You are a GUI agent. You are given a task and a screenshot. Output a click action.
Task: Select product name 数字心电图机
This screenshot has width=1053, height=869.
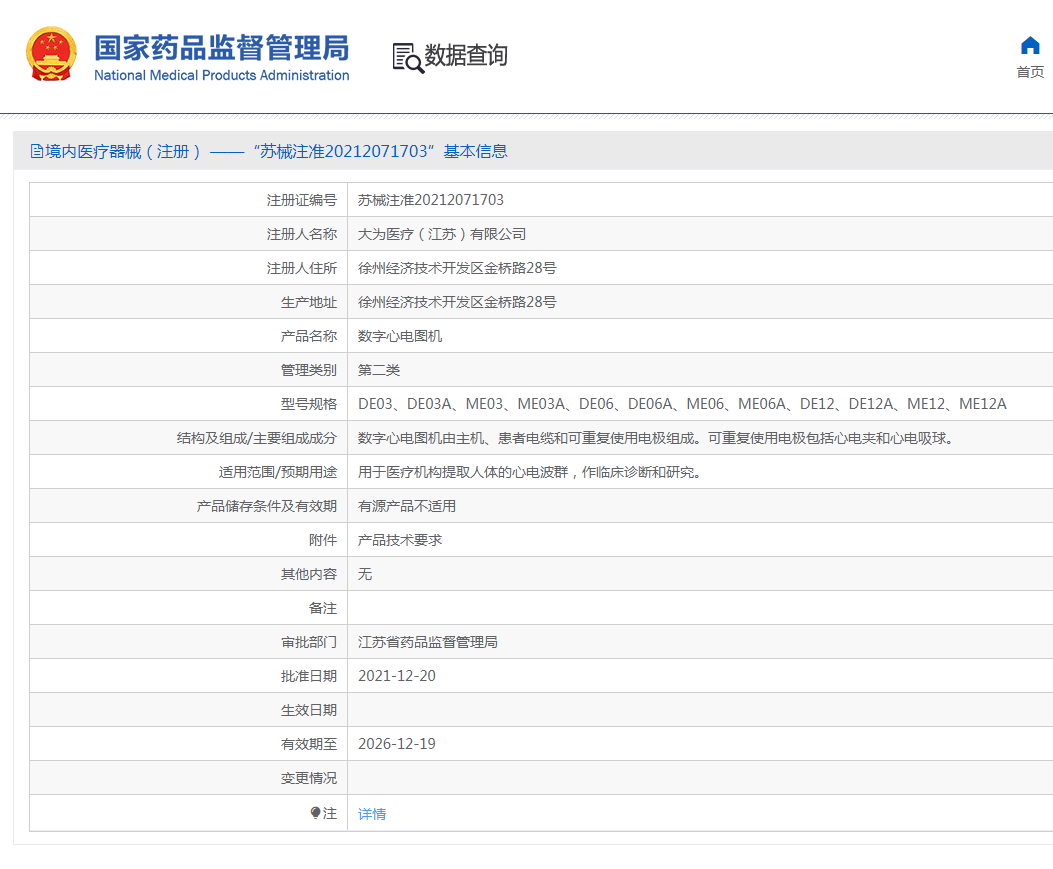[x=400, y=336]
